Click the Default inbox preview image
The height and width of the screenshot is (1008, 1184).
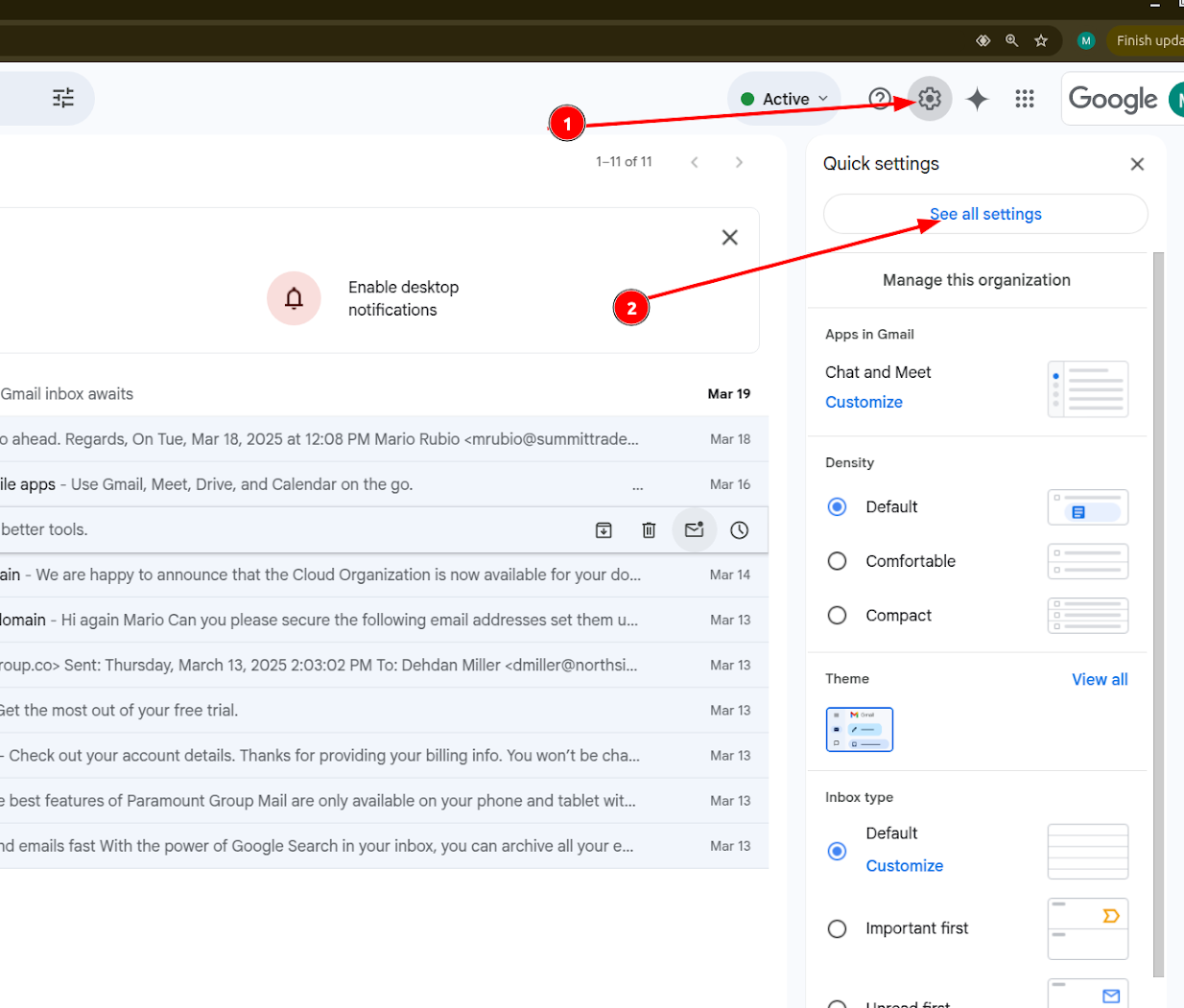tap(1088, 852)
